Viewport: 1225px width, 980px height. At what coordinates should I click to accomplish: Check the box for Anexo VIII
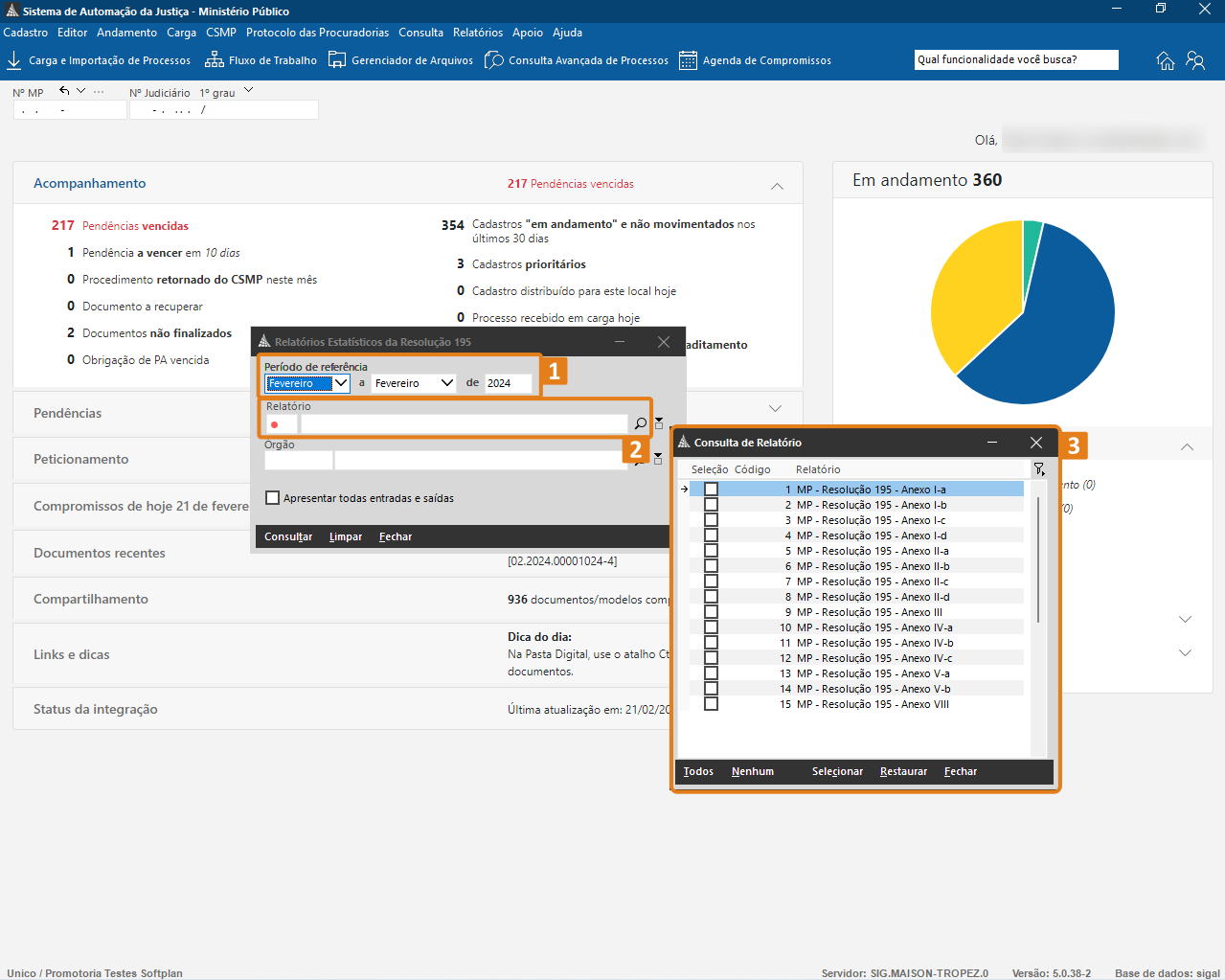click(711, 704)
